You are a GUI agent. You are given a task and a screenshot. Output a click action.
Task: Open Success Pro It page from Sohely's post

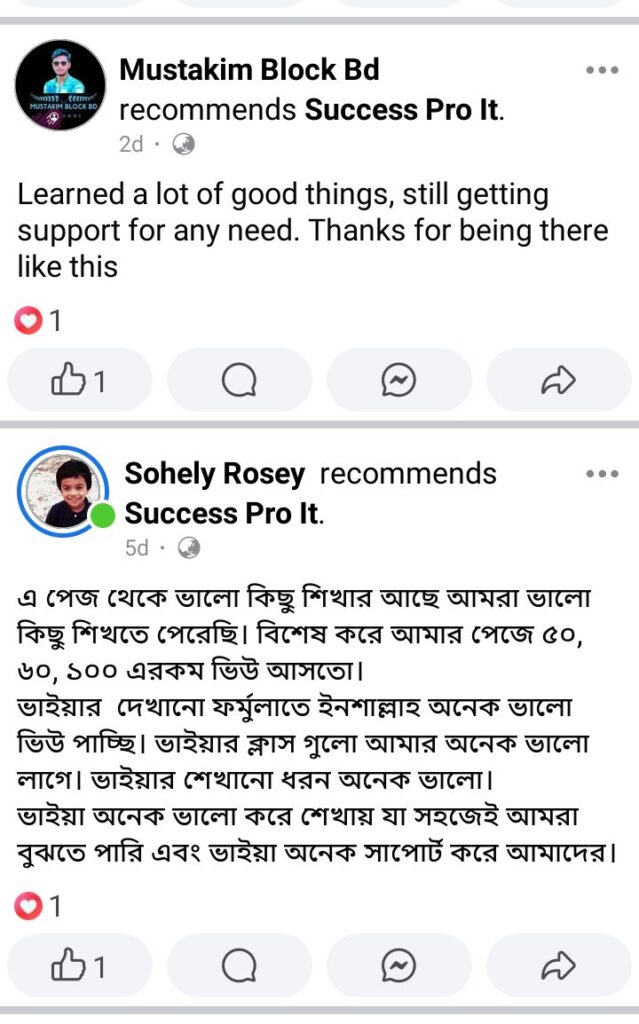(223, 514)
